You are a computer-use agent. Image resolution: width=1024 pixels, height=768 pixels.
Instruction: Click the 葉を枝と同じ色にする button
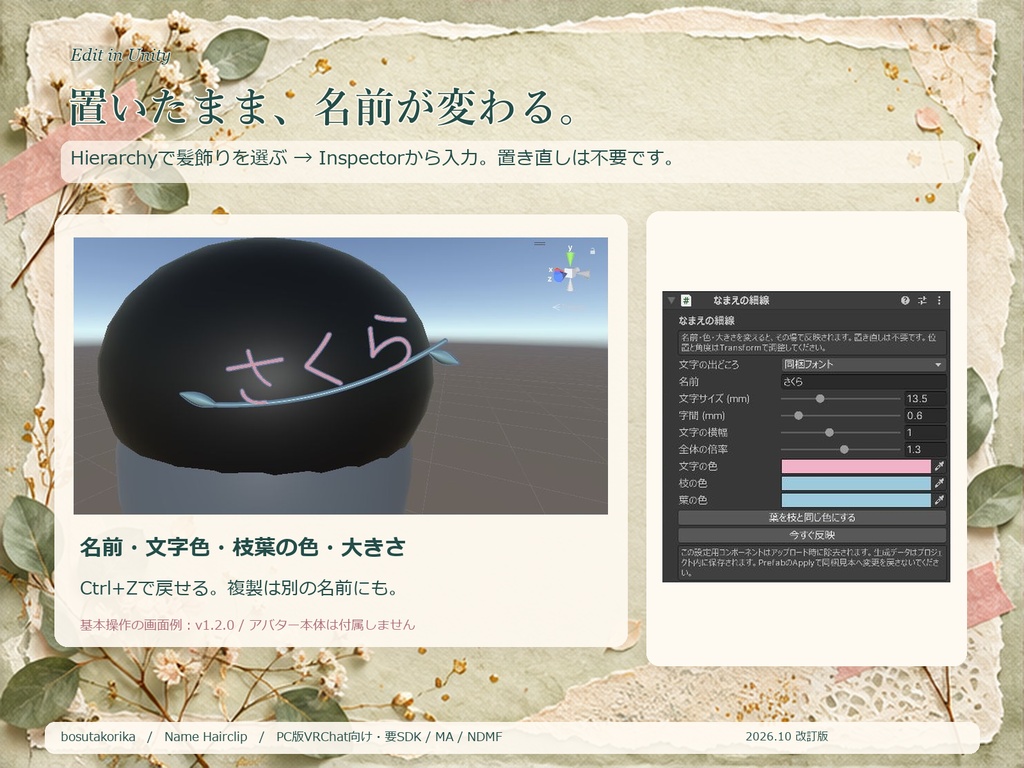pos(812,518)
